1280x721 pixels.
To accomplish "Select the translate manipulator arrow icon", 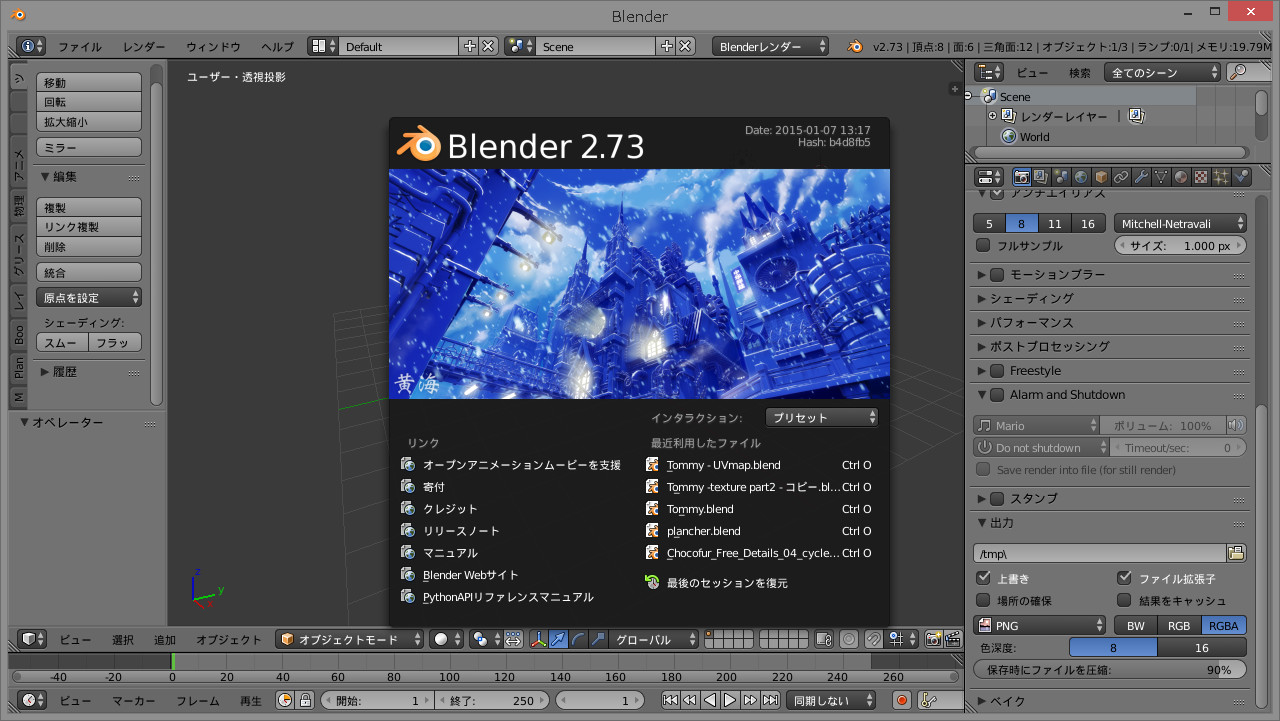I will [x=558, y=639].
